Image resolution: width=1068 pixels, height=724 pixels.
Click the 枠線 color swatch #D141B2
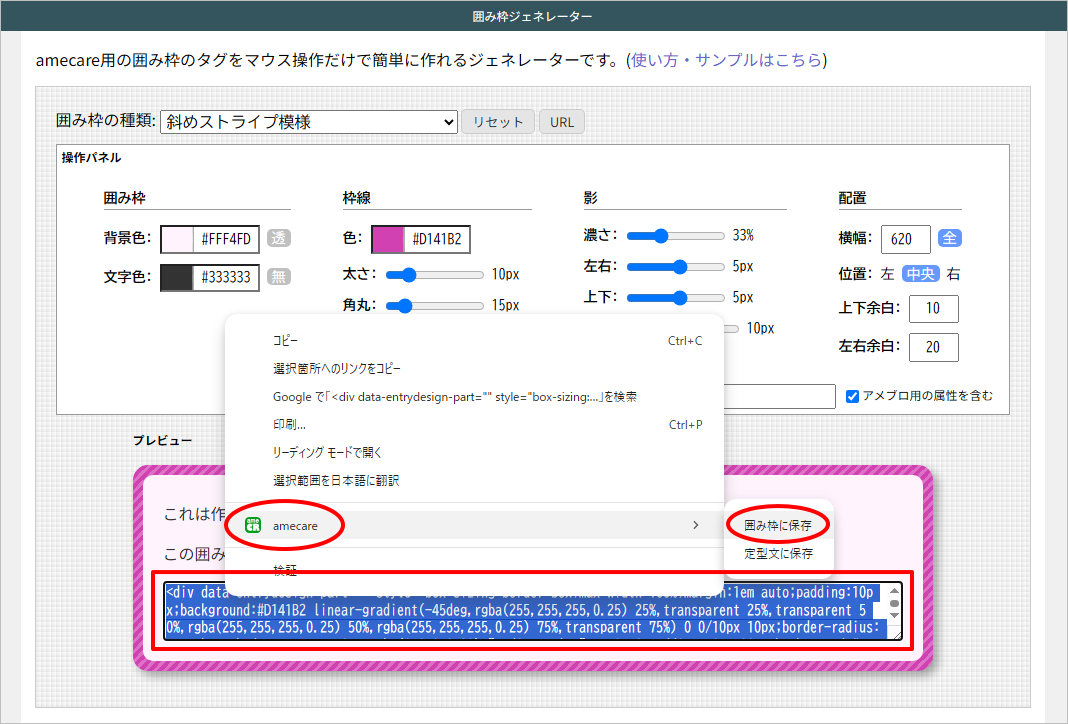pyautogui.click(x=388, y=240)
